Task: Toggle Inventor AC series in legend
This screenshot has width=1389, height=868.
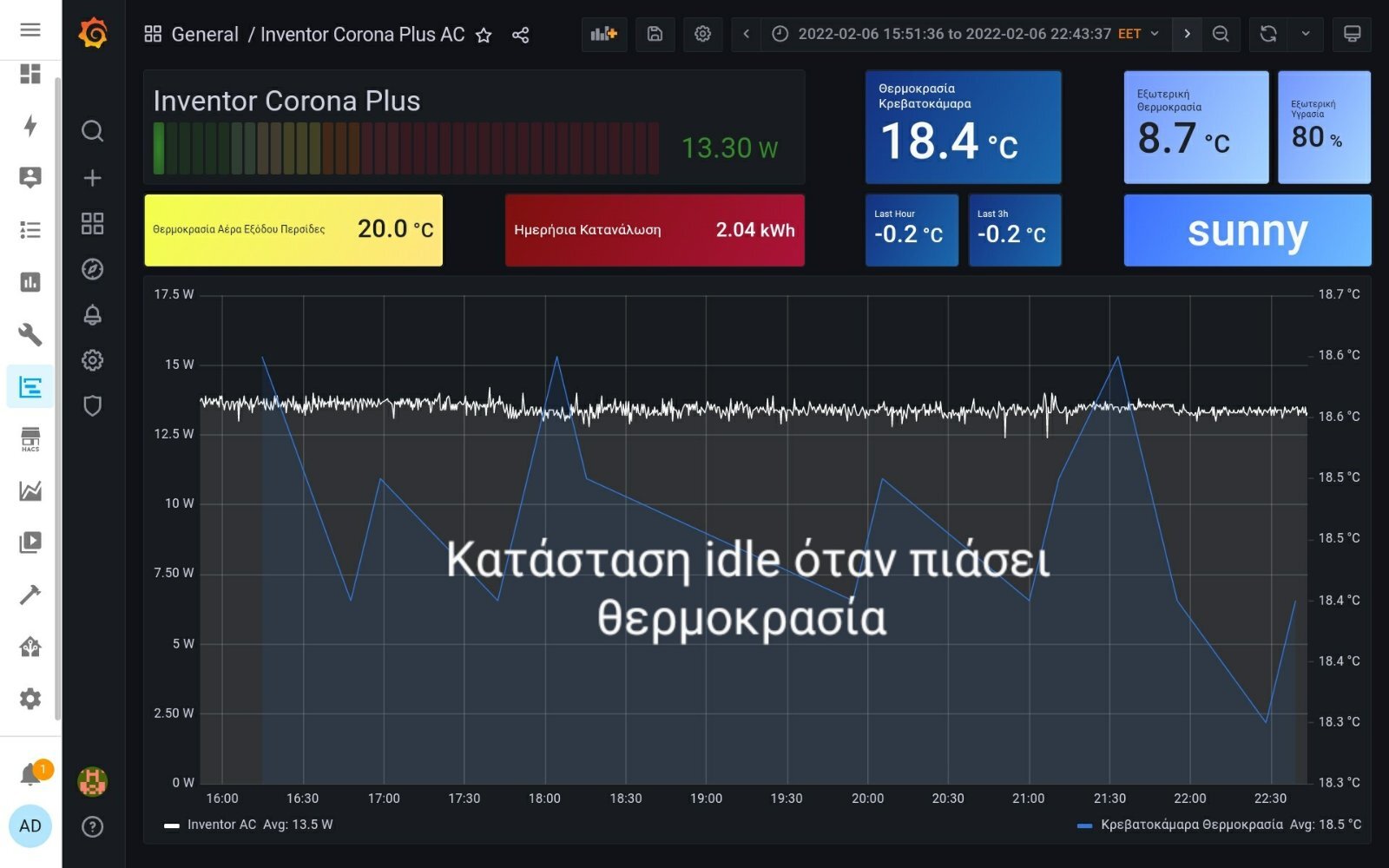Action: click(x=221, y=825)
